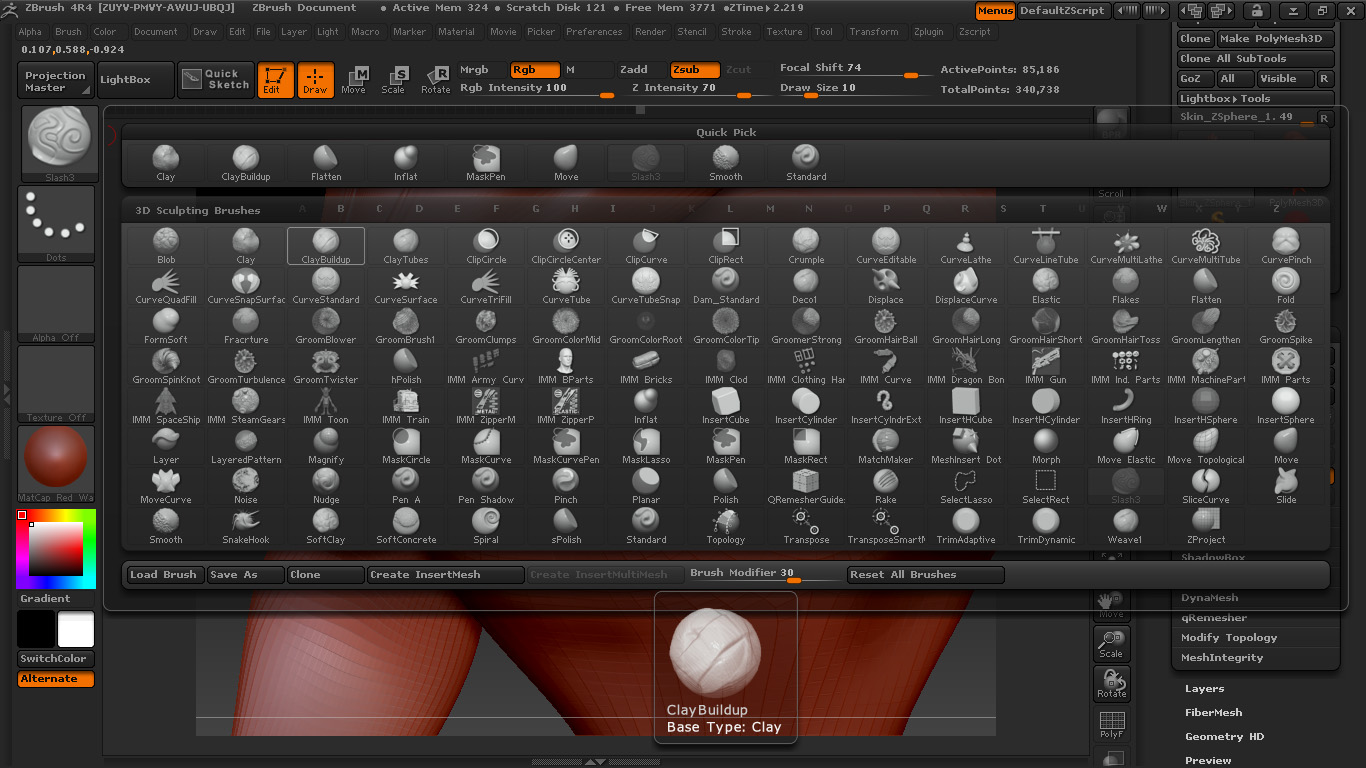The height and width of the screenshot is (768, 1366).
Task: Toggle the Rgb channel button
Action: click(x=535, y=70)
